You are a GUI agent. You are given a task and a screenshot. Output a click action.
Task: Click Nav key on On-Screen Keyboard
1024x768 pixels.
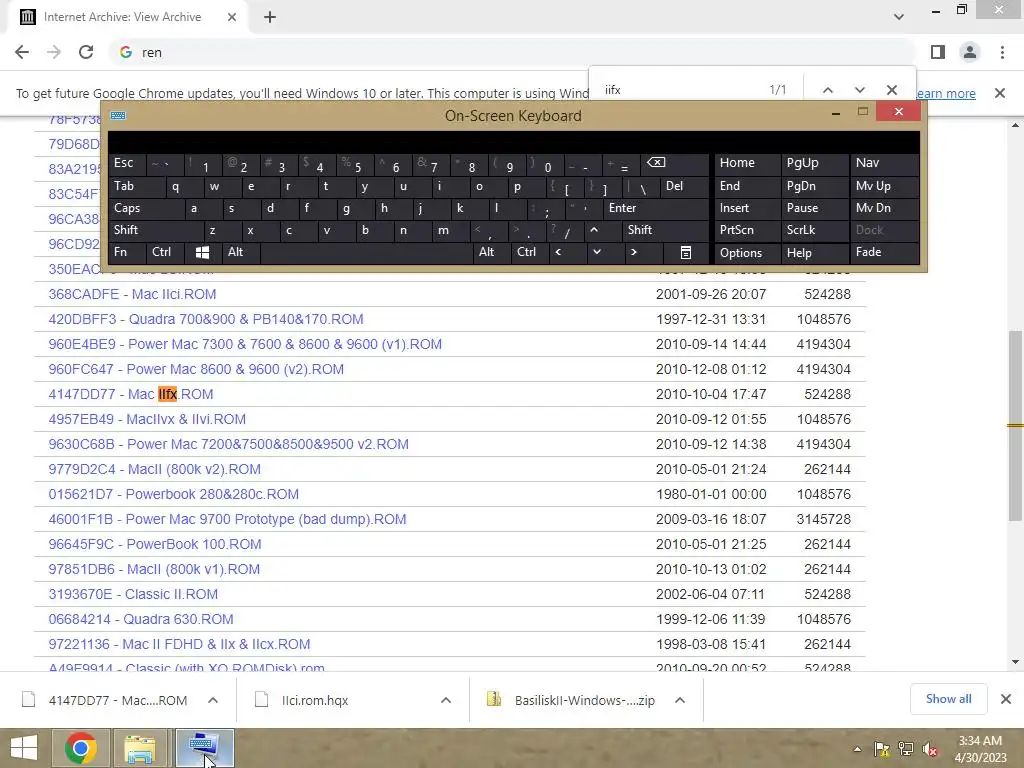(884, 163)
